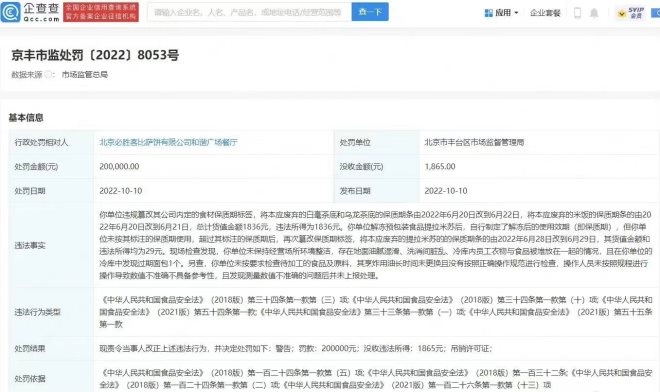
Task: Click the info icon beside 数据来源
Action: (48, 75)
